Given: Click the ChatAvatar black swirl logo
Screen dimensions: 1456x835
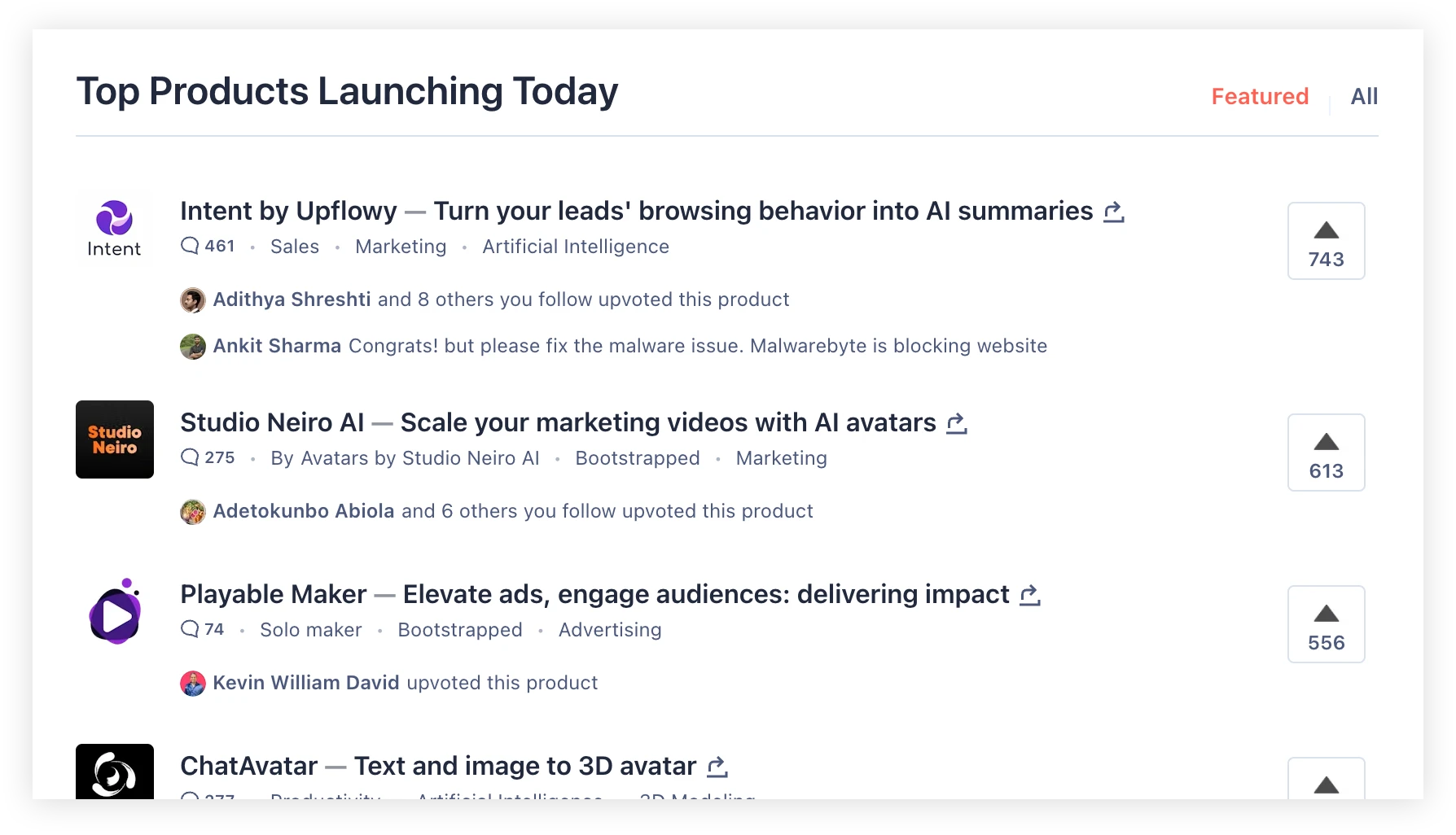Looking at the screenshot, I should [115, 772].
